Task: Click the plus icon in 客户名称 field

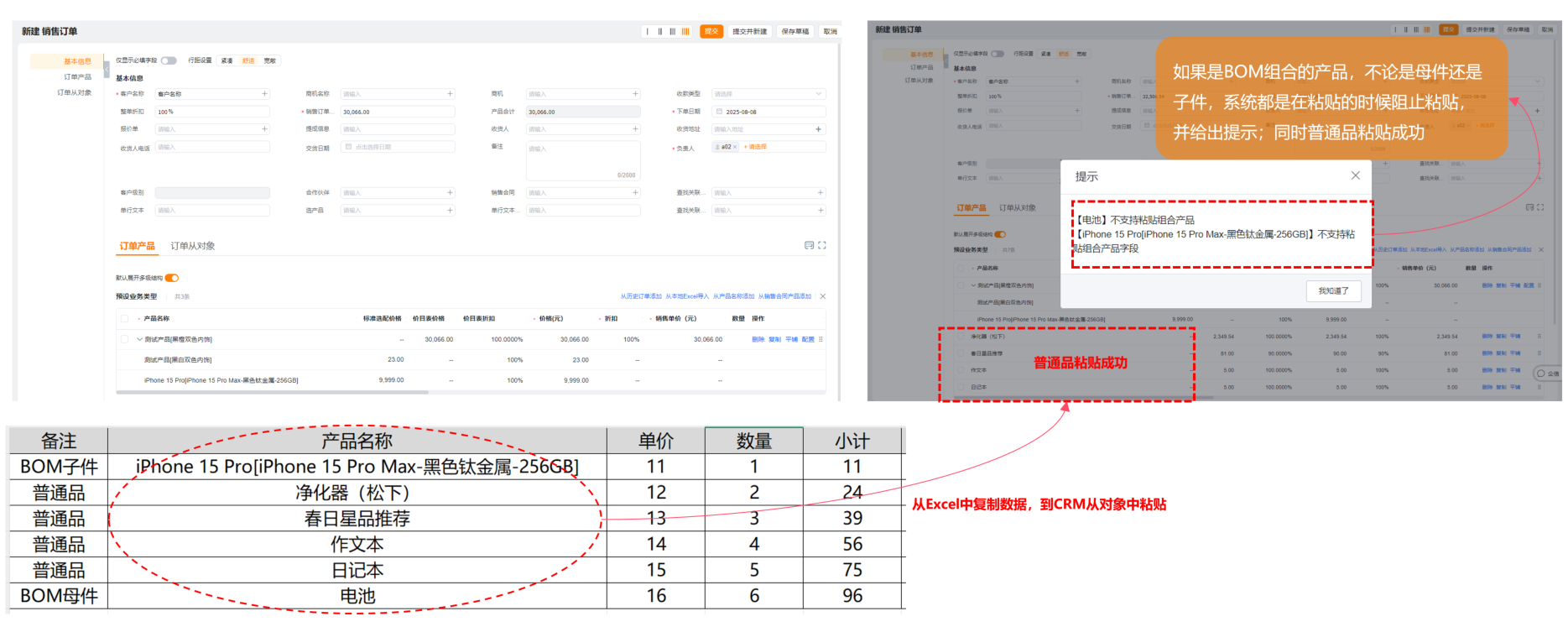Action: 264,94
